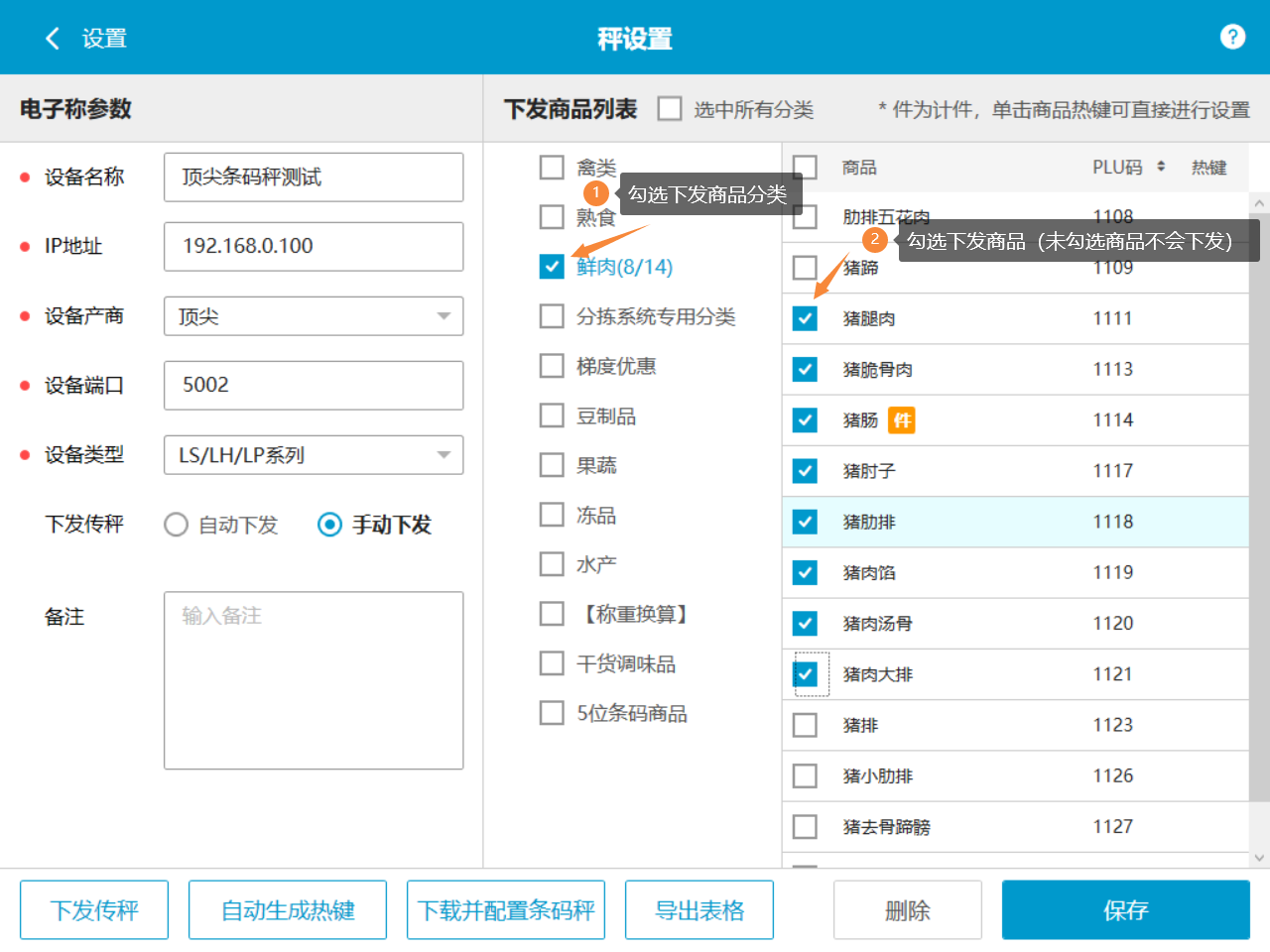Expand the 设备产商 dropdown

click(443, 316)
